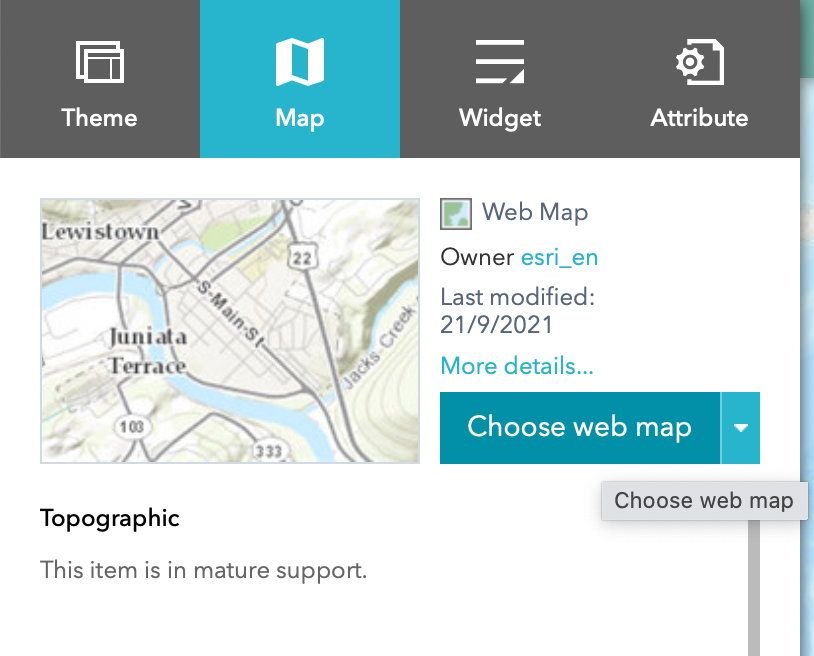Open the Widget tab label

pos(500,118)
